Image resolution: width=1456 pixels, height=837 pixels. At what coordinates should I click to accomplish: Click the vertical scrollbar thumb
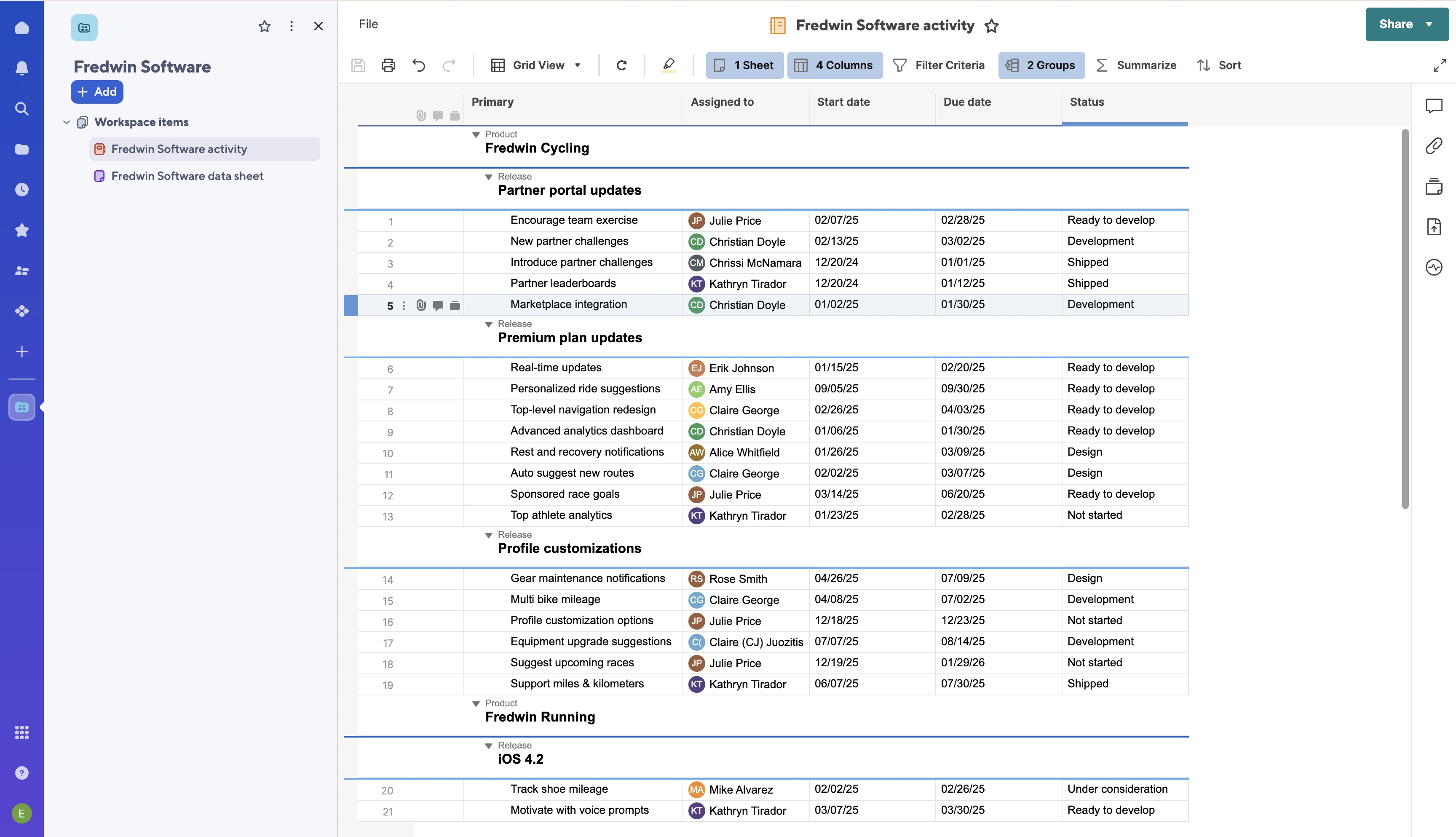tap(1405, 319)
